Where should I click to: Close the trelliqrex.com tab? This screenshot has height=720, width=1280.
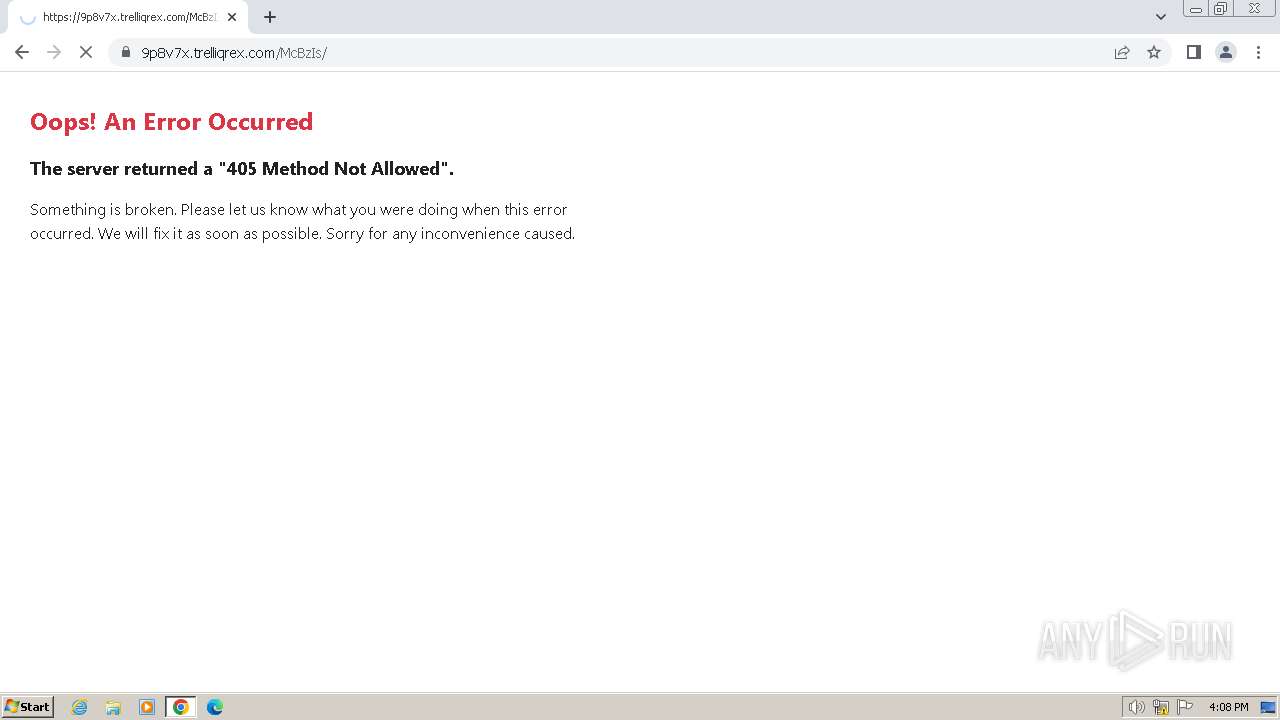point(232,17)
